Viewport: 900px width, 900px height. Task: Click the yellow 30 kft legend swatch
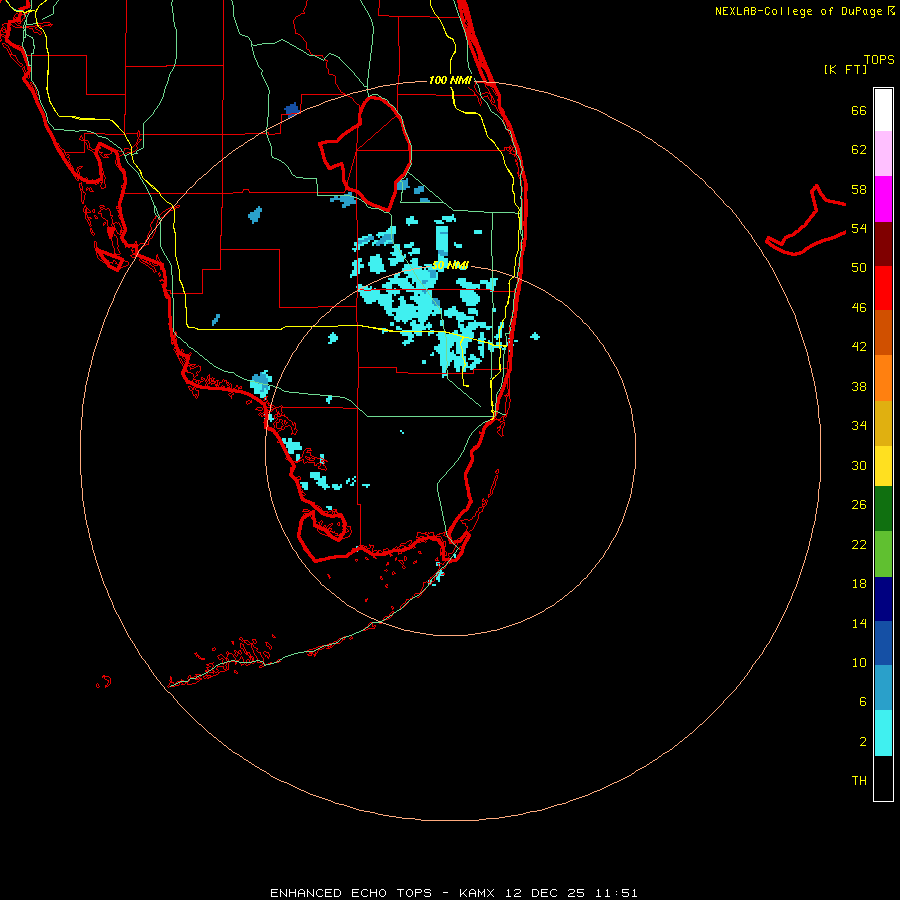pyautogui.click(x=883, y=466)
